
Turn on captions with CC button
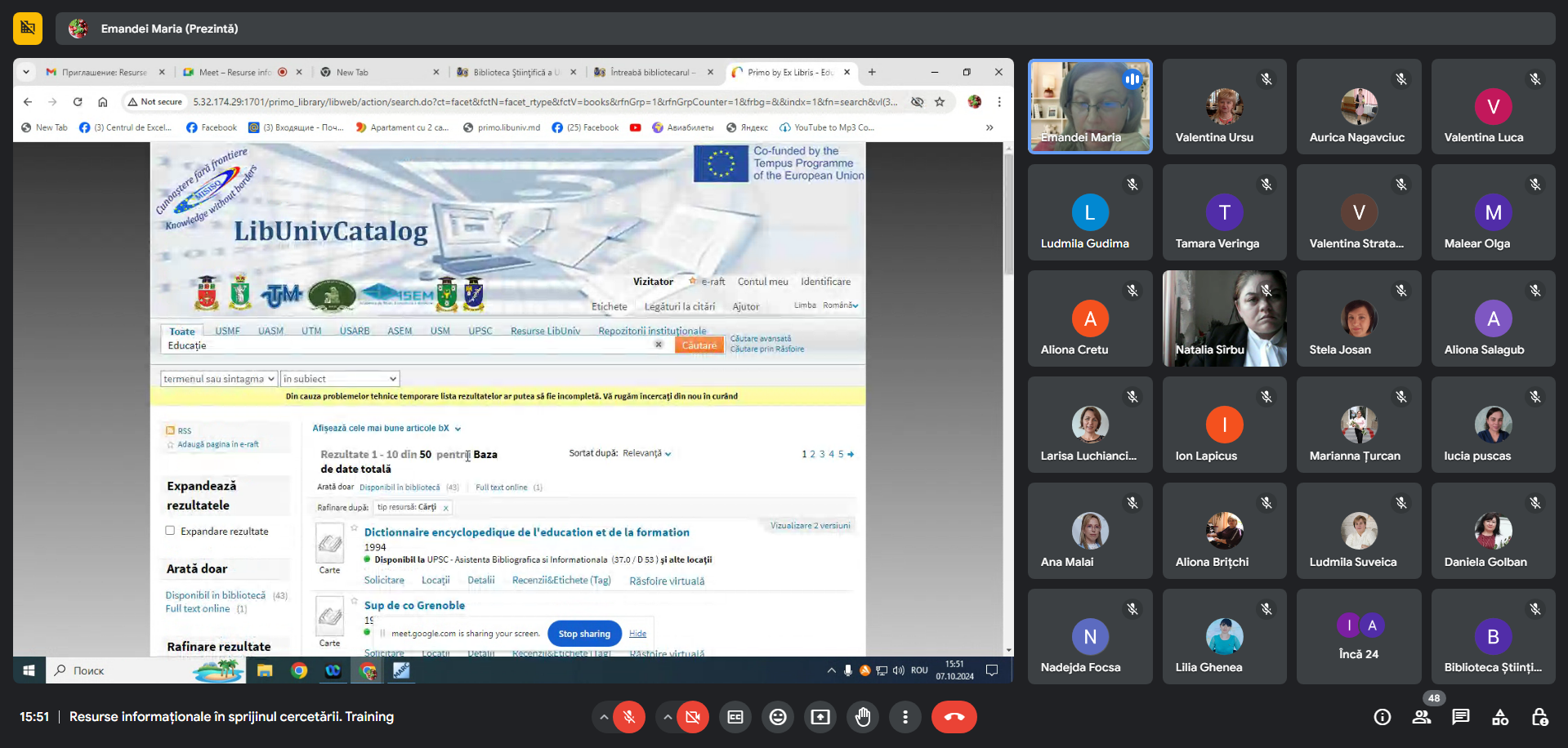[x=735, y=717]
